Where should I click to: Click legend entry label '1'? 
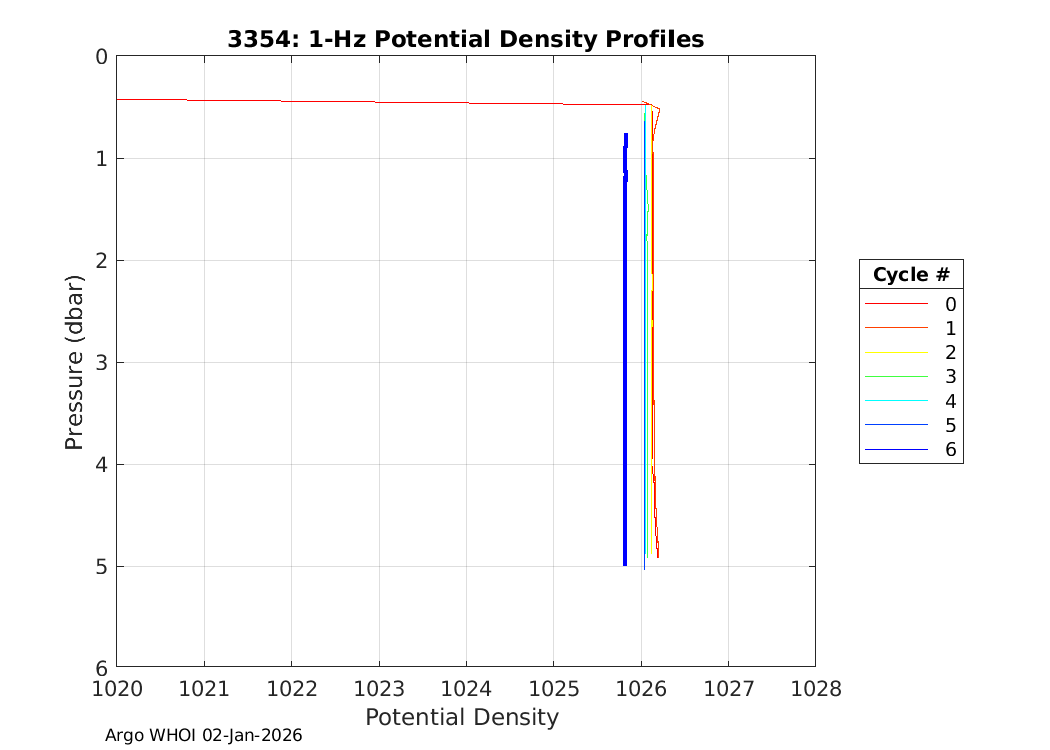click(950, 328)
